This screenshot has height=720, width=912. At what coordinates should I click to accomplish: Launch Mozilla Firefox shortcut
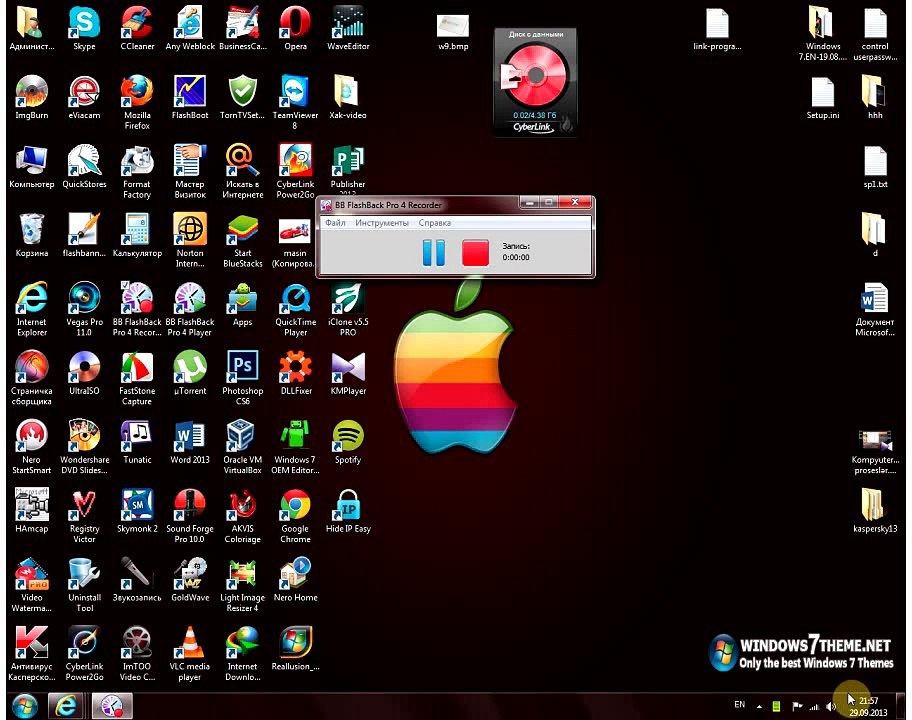(137, 102)
